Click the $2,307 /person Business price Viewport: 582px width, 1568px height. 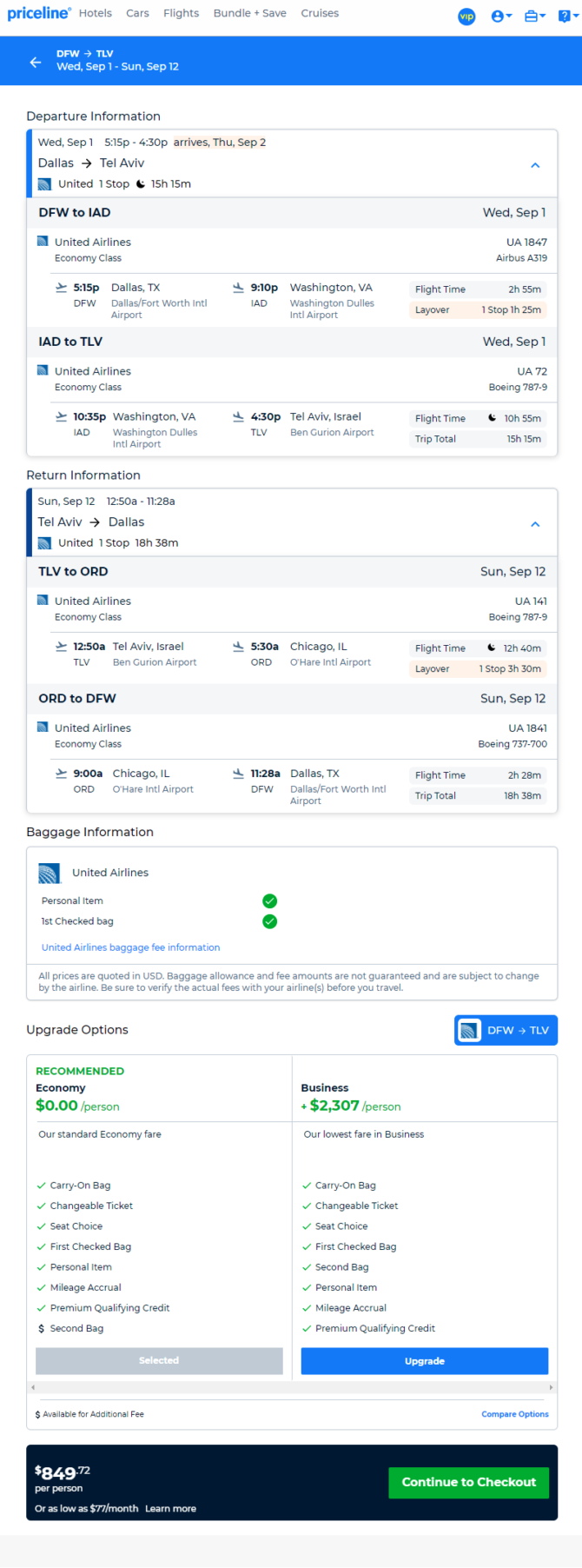point(351,1106)
